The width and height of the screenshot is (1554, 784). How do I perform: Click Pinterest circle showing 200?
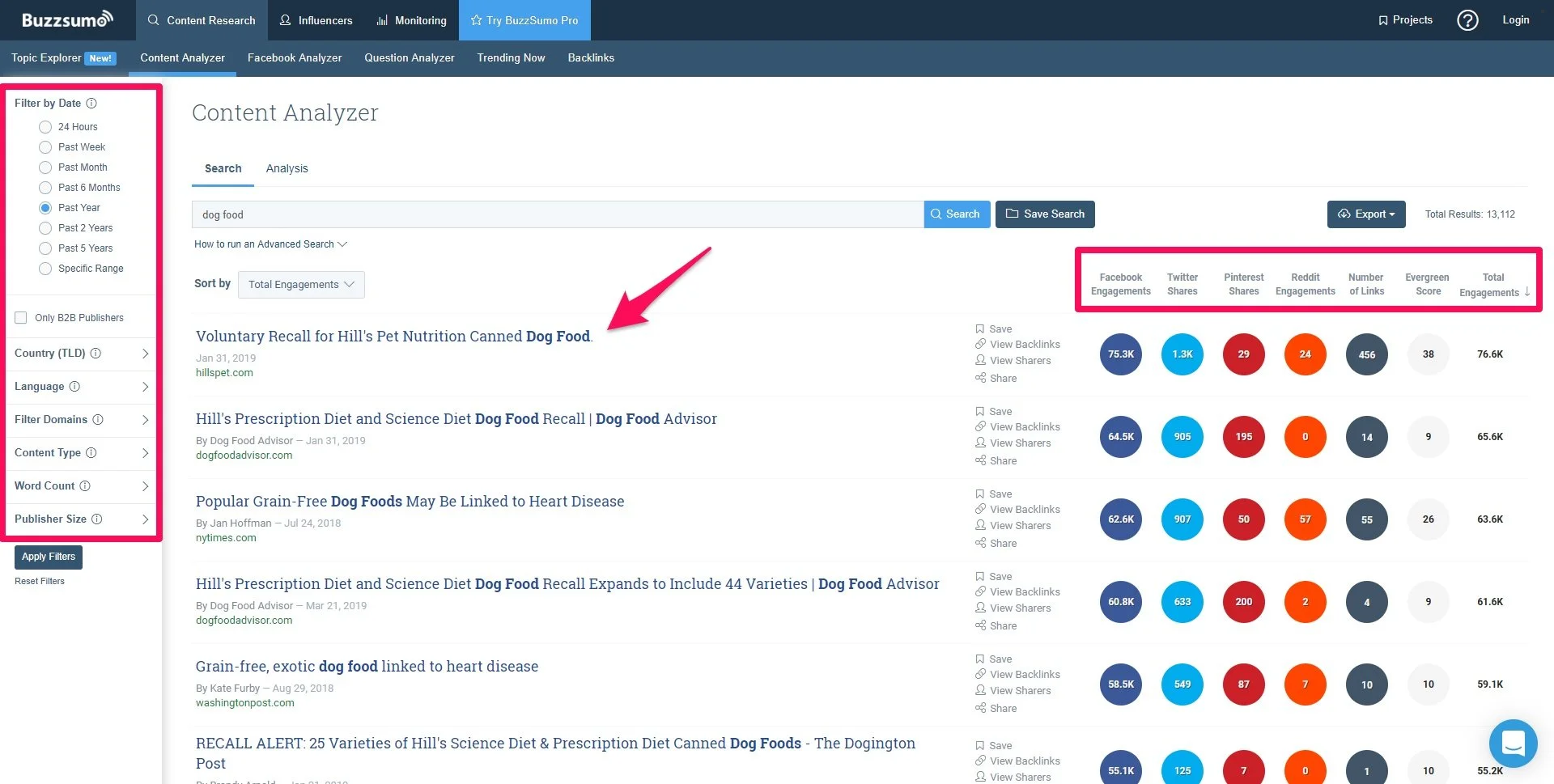point(1244,602)
